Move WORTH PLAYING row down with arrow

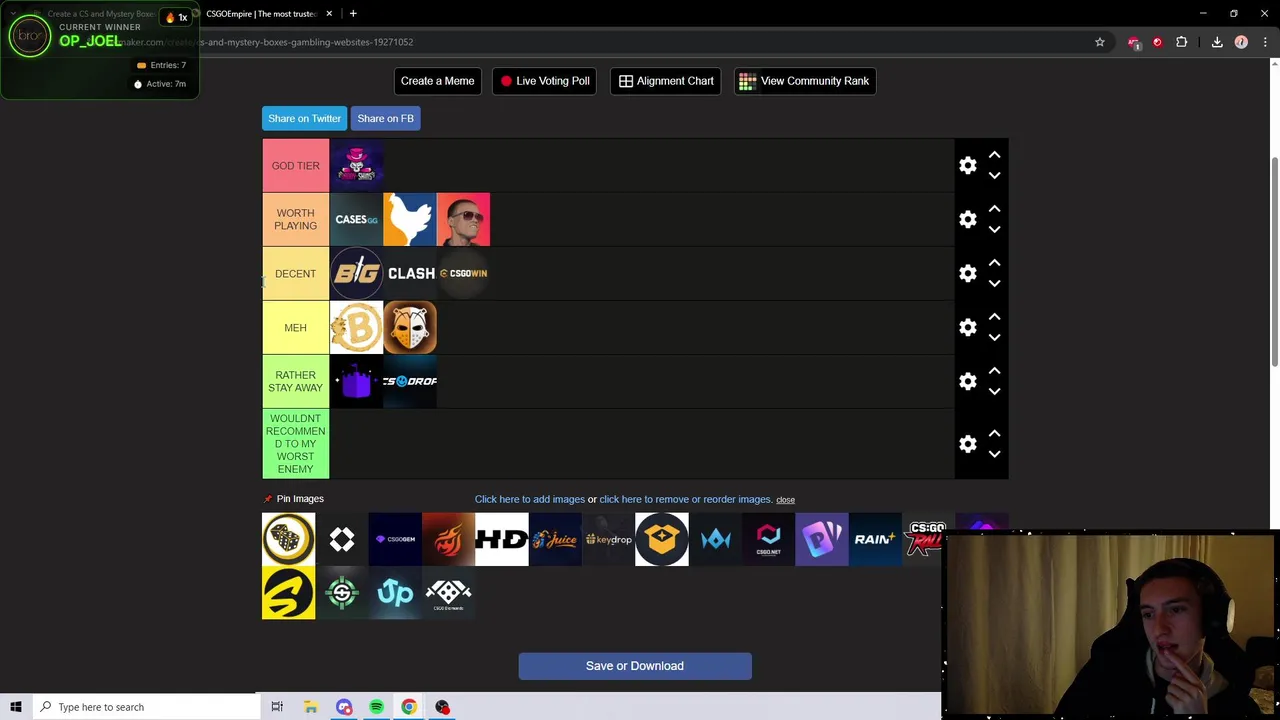994,230
